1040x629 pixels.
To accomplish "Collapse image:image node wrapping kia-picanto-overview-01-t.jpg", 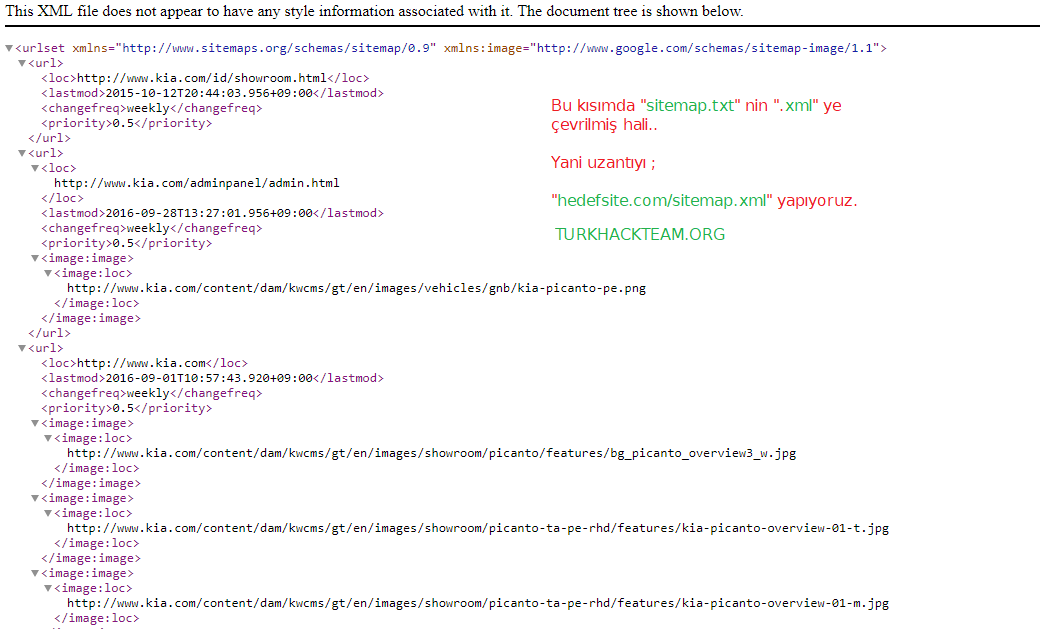I will [35, 498].
